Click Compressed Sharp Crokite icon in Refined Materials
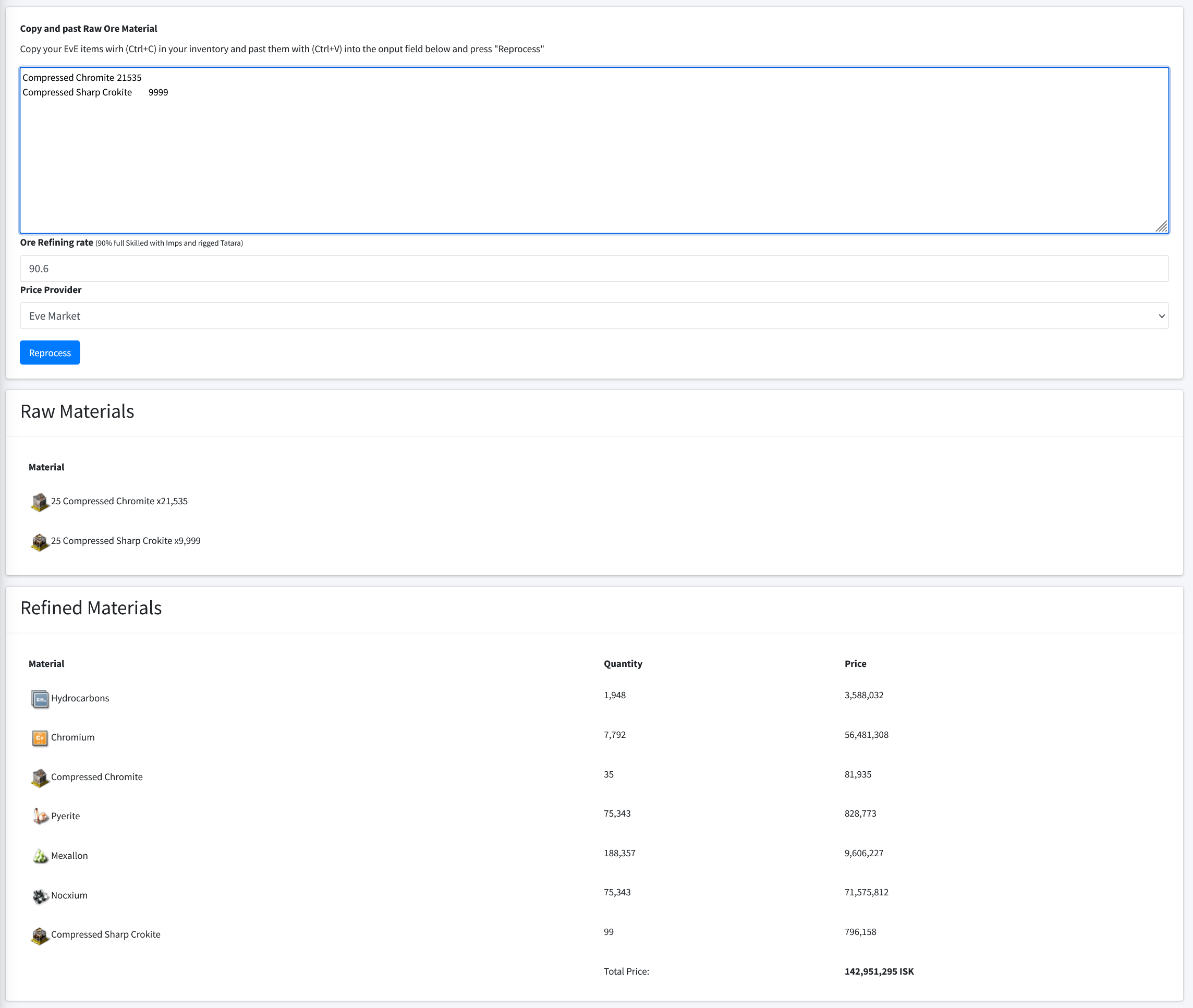This screenshot has height=1008, width=1193. pos(40,935)
